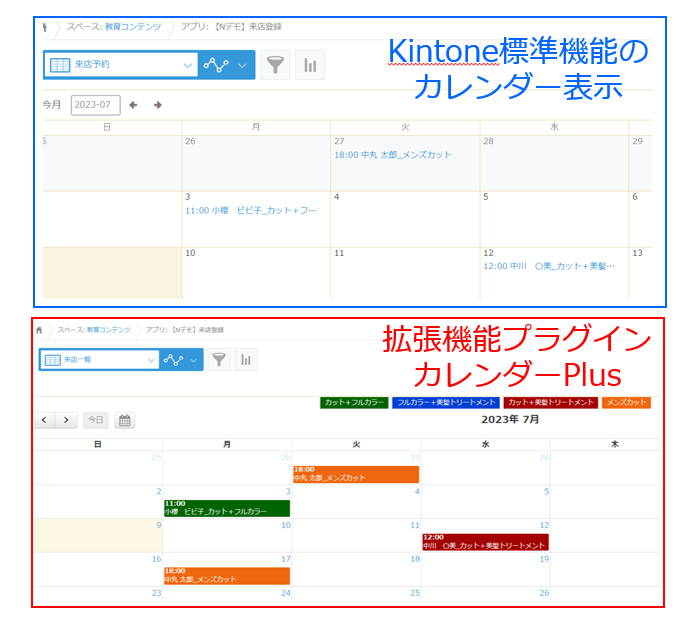Screen dimensions: 689x624
Task: Open 18:00 中丸 太郎_メンズカット entry in upper calendar
Action: (x=393, y=155)
